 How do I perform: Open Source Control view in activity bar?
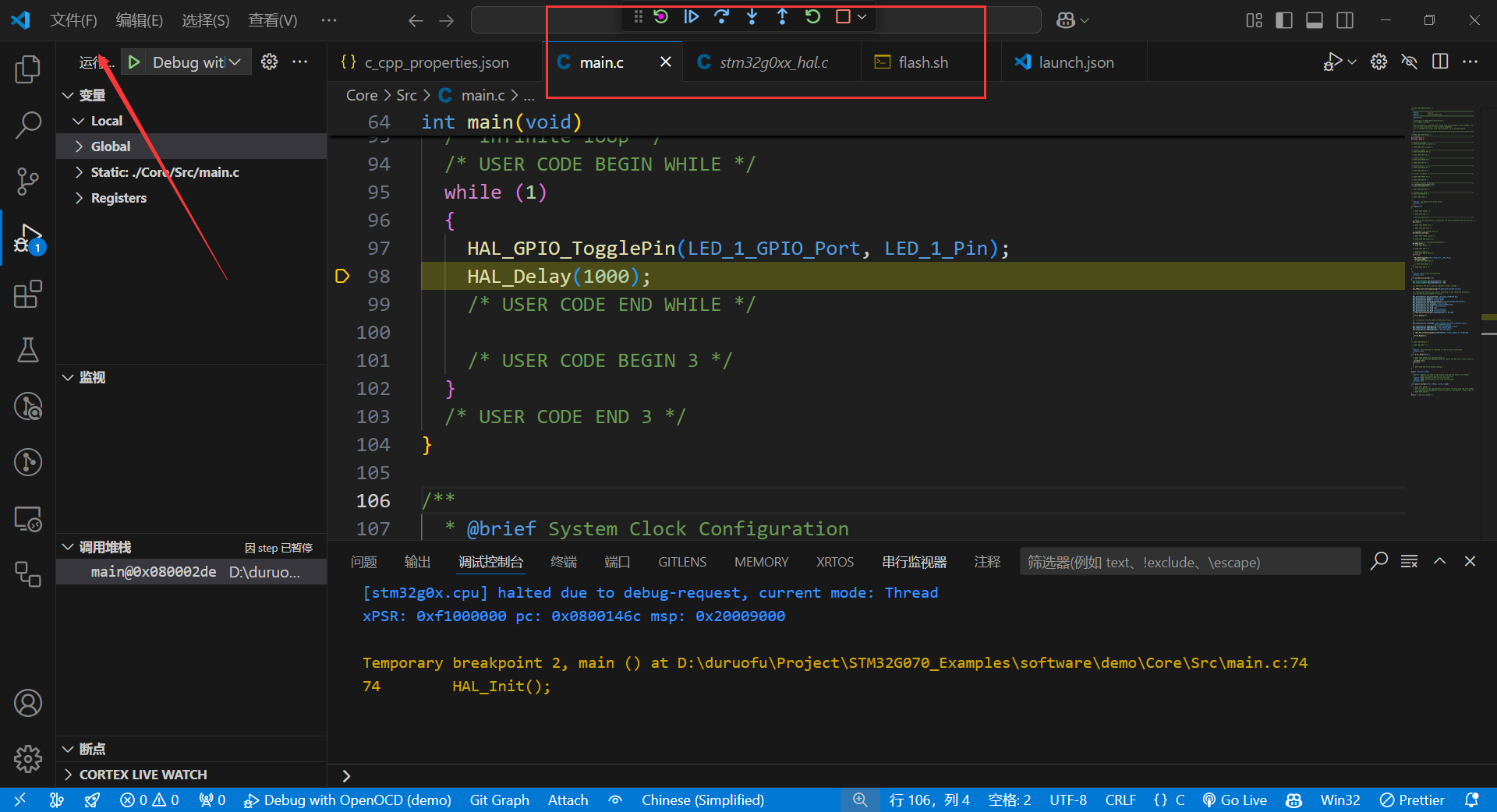click(28, 181)
